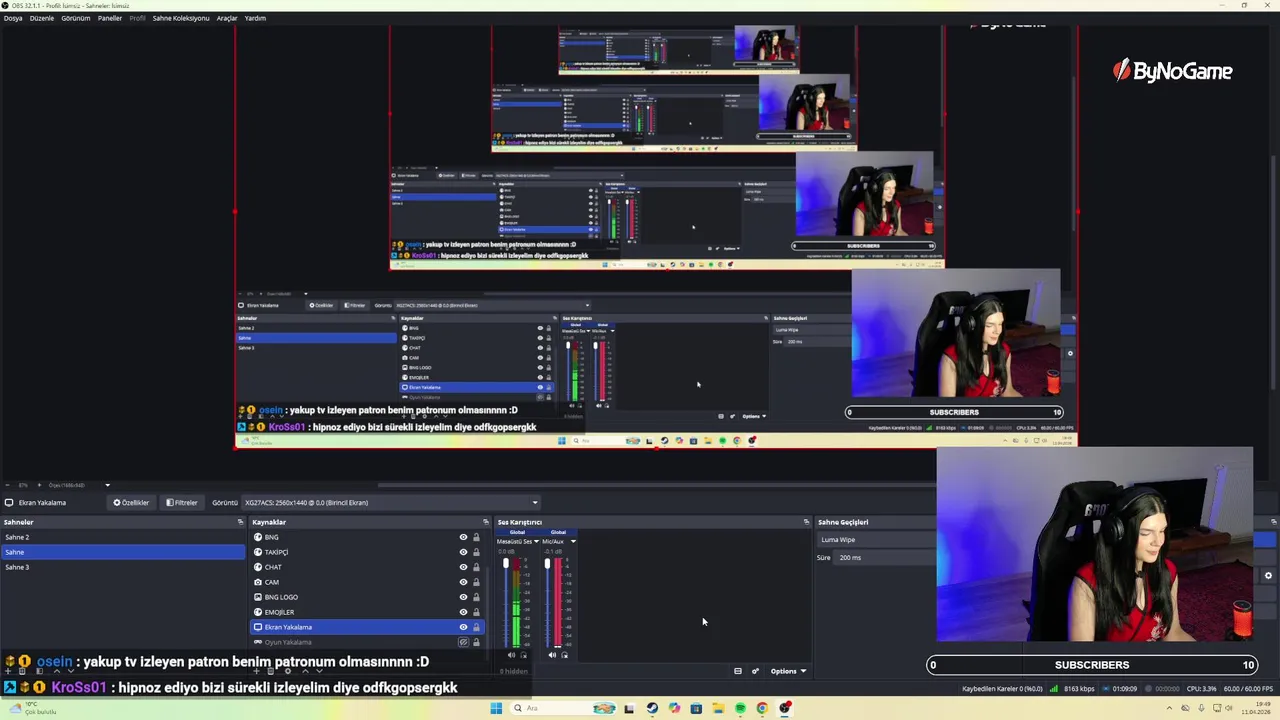Hide the EMOJİLER source
Image resolution: width=1280 pixels, height=720 pixels.
(x=463, y=612)
